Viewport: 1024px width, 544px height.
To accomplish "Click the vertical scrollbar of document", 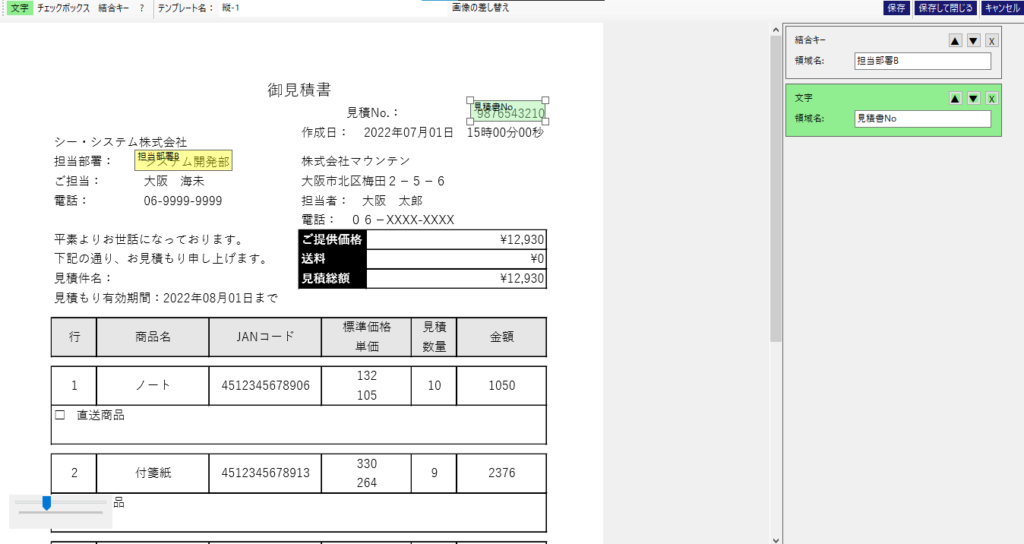I will [775, 200].
